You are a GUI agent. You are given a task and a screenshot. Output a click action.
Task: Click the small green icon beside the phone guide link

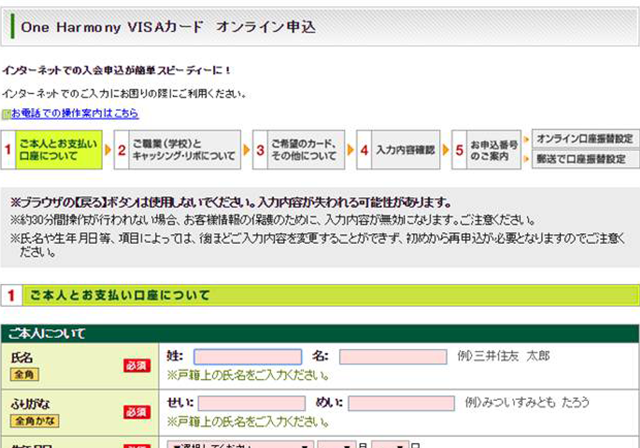click(5, 115)
